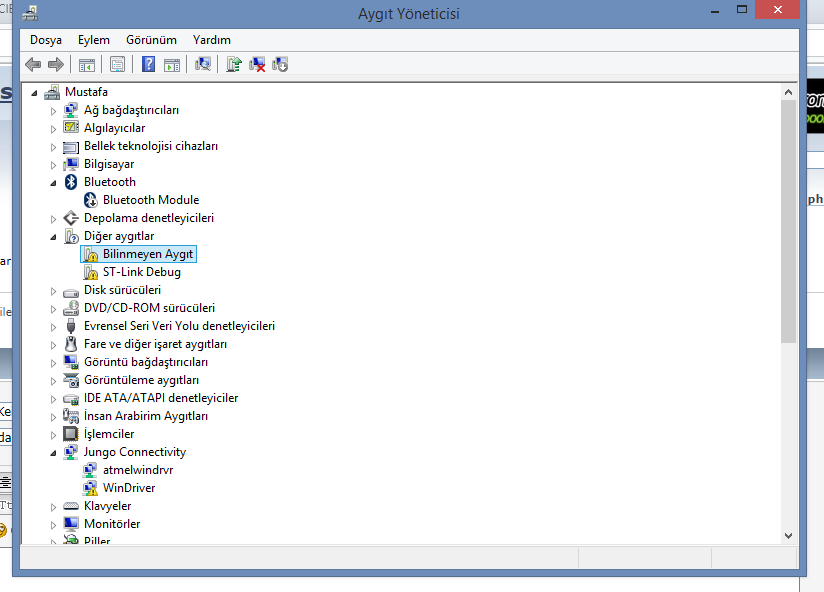The width and height of the screenshot is (824, 592).
Task: Update driver software toolbar icon
Action: [x=234, y=65]
